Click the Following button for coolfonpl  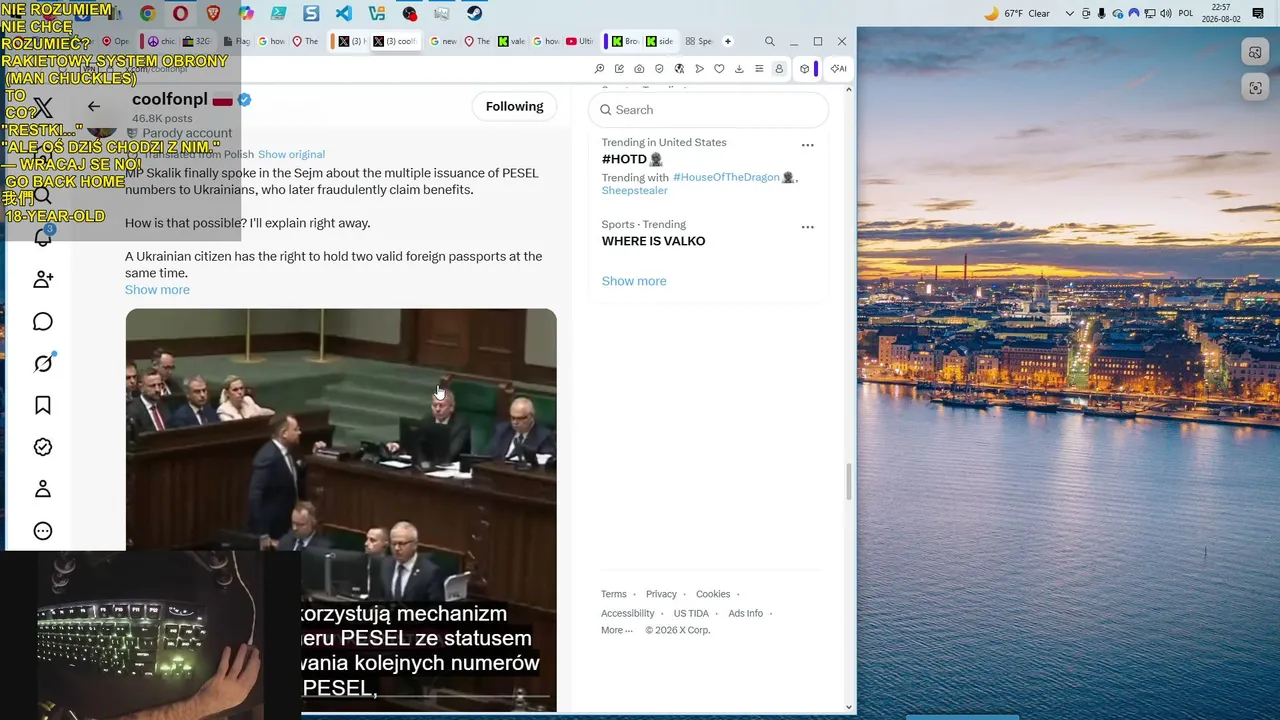514,107
